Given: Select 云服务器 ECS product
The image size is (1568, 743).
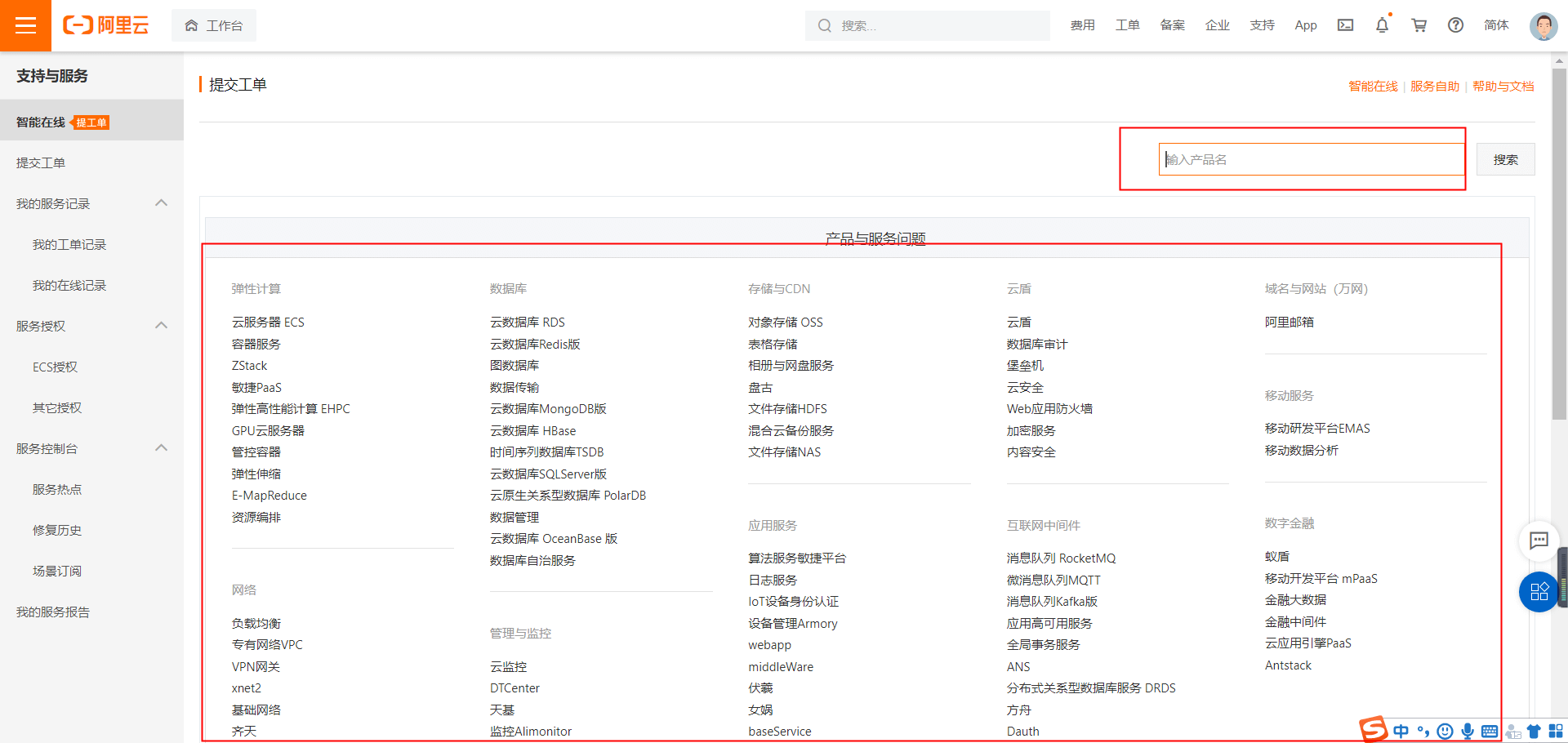Looking at the screenshot, I should coord(268,323).
